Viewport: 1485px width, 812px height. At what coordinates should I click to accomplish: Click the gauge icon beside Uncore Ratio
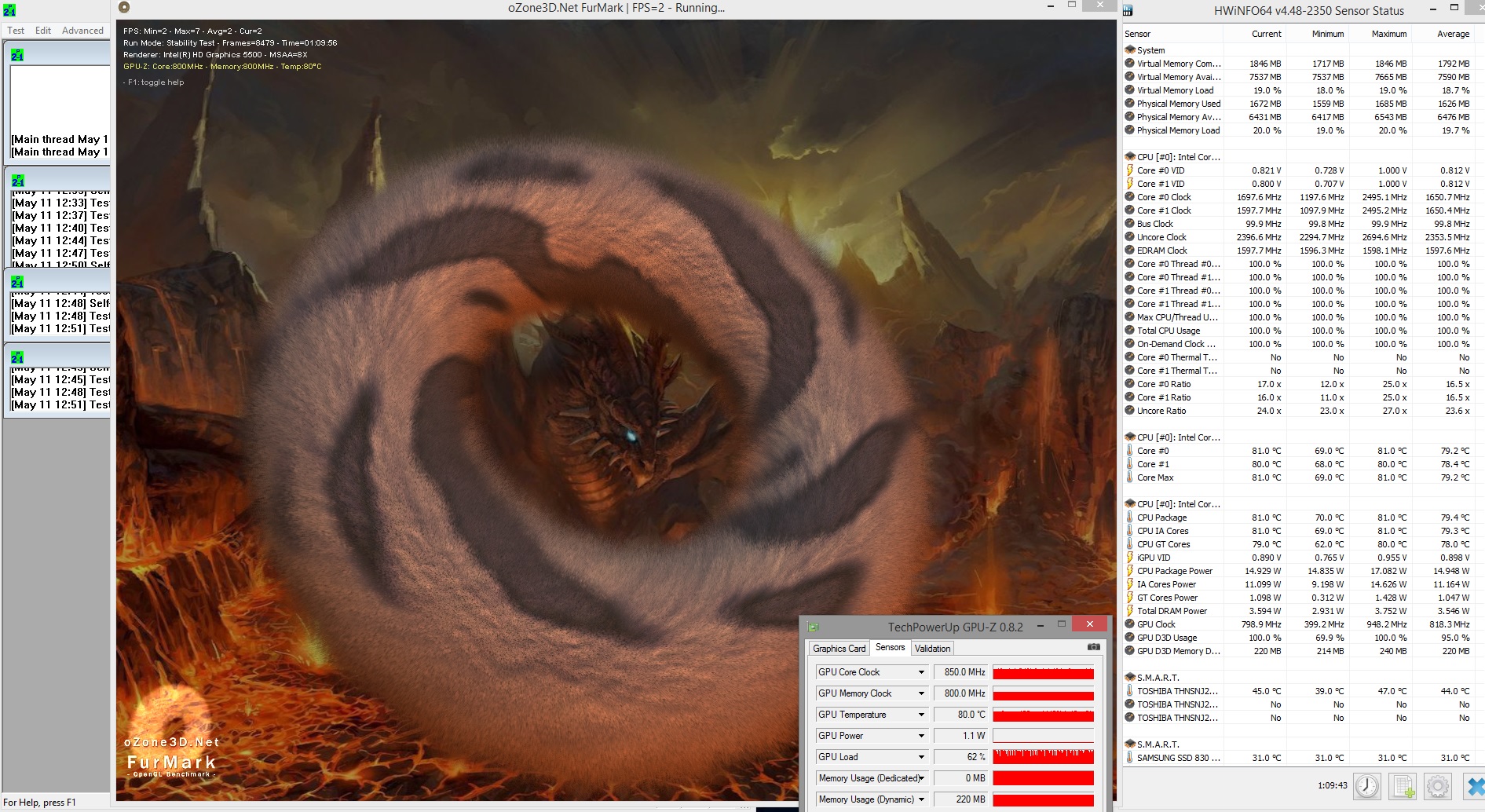(x=1130, y=411)
